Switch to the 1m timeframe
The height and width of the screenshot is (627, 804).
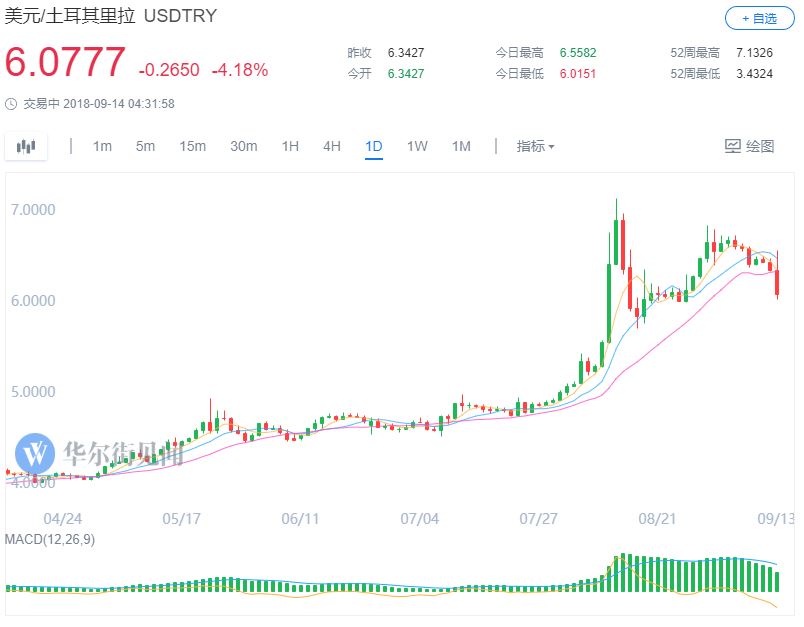coord(102,146)
